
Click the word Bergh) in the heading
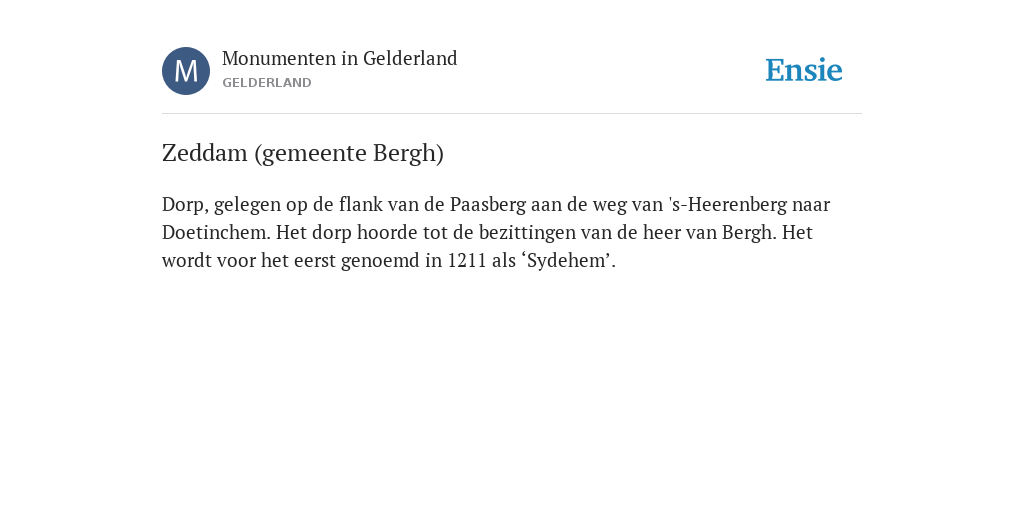pyautogui.click(x=409, y=153)
